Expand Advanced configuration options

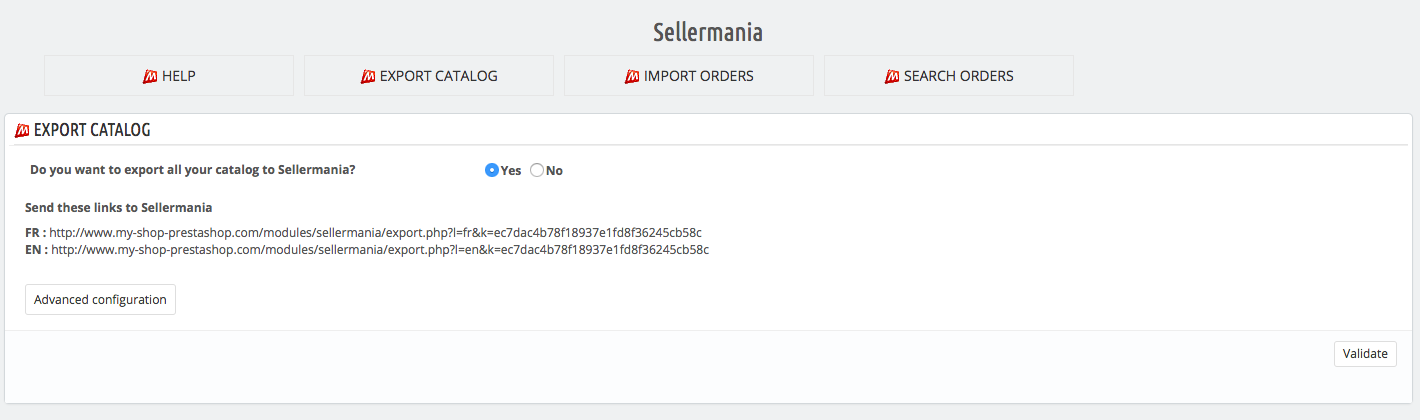100,300
